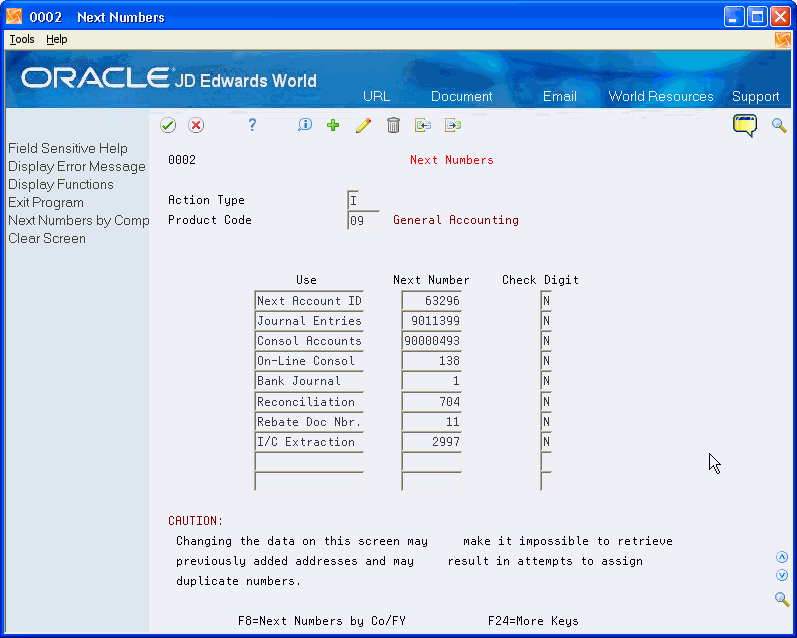Open the question mark help icon

click(x=252, y=125)
